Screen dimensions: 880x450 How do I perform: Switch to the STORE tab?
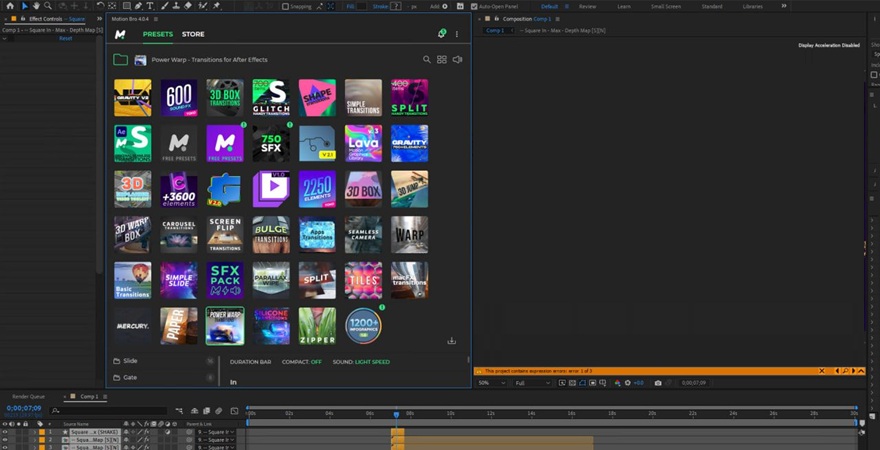[x=193, y=34]
